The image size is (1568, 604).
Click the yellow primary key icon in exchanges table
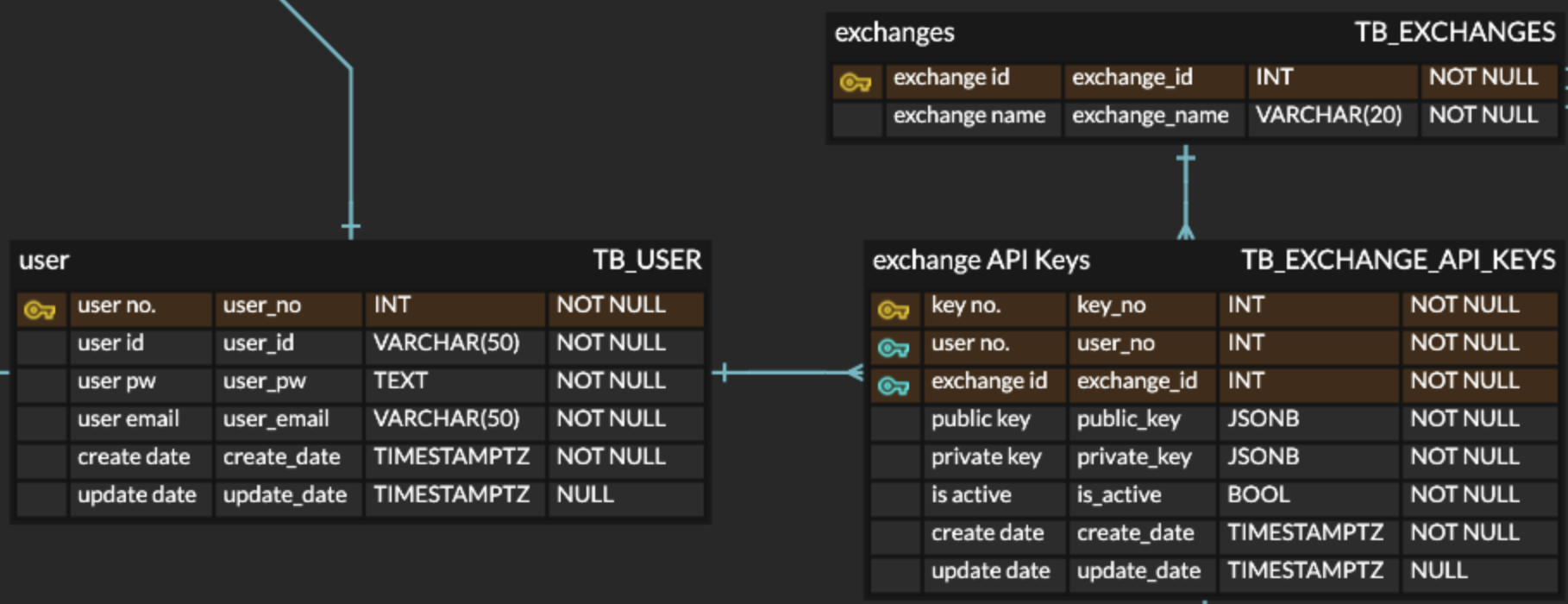point(856,82)
